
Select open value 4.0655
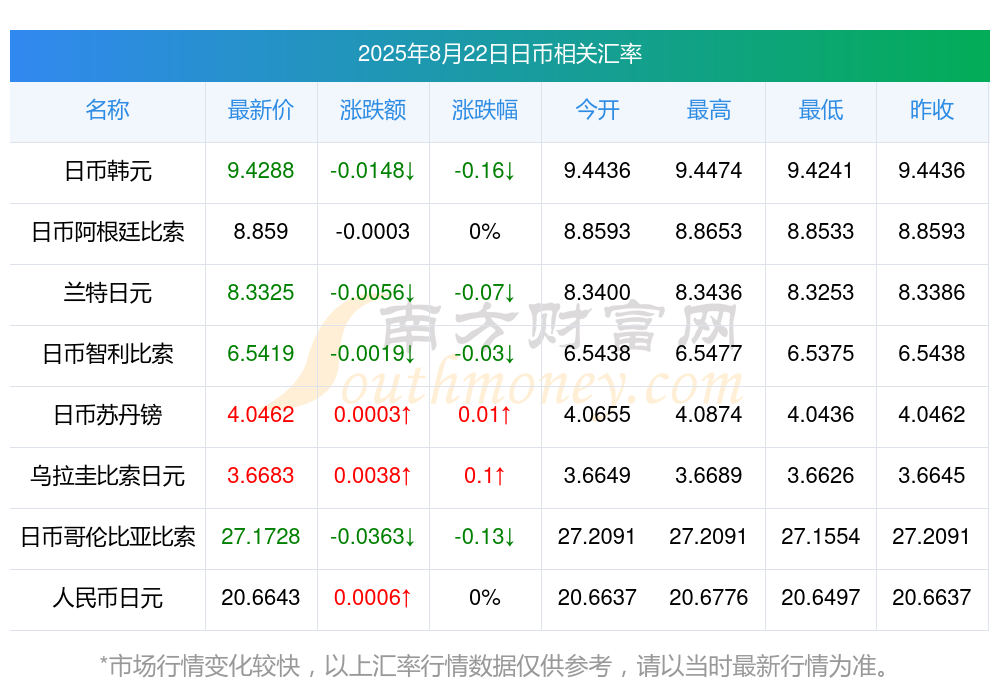[x=597, y=414]
